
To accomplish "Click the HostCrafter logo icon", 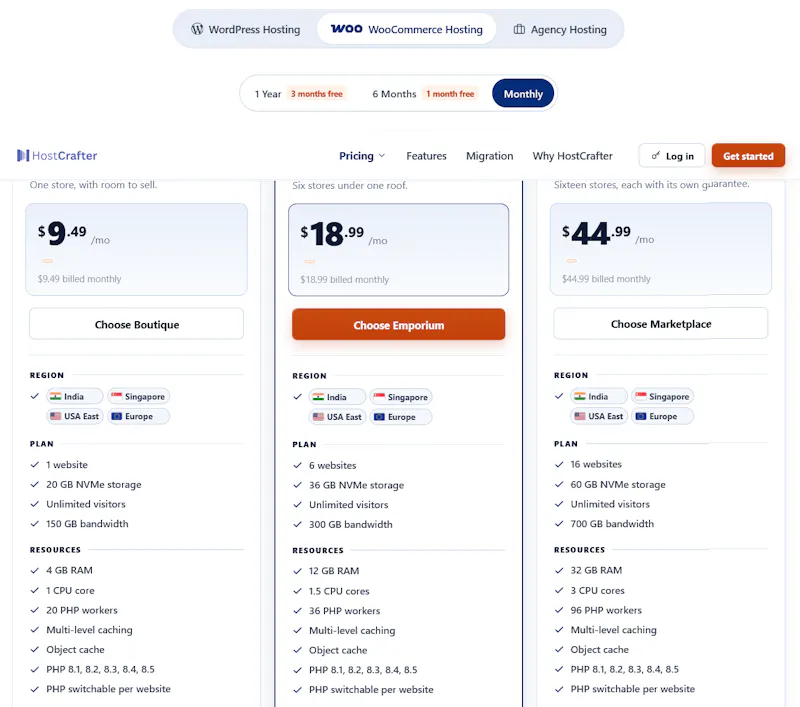I will click(23, 156).
